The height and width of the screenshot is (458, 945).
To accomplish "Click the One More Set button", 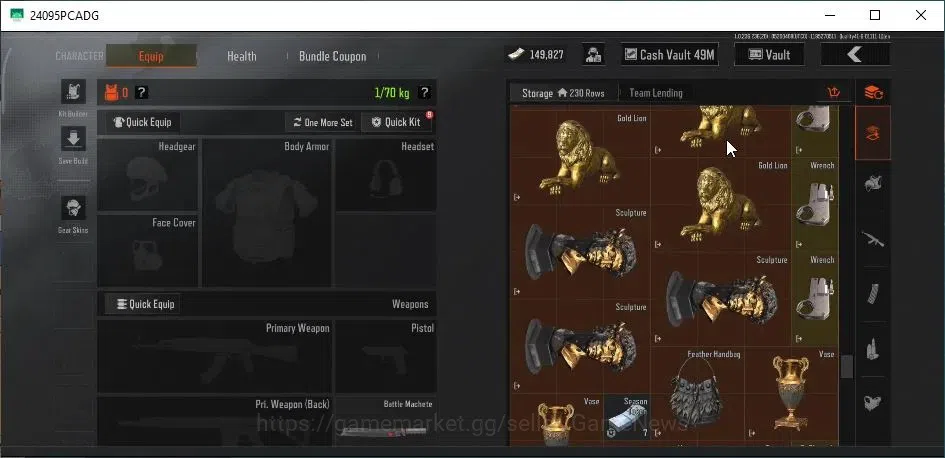I will pyautogui.click(x=322, y=122).
